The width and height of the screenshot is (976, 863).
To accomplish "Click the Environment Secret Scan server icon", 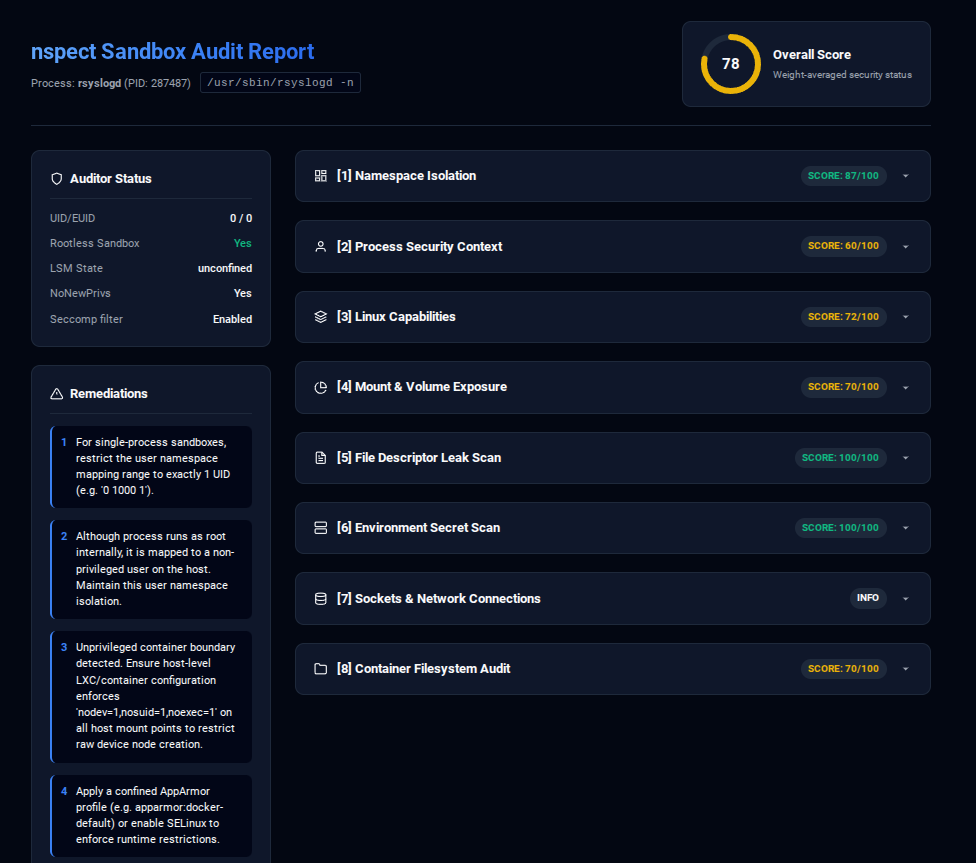I will tap(321, 528).
